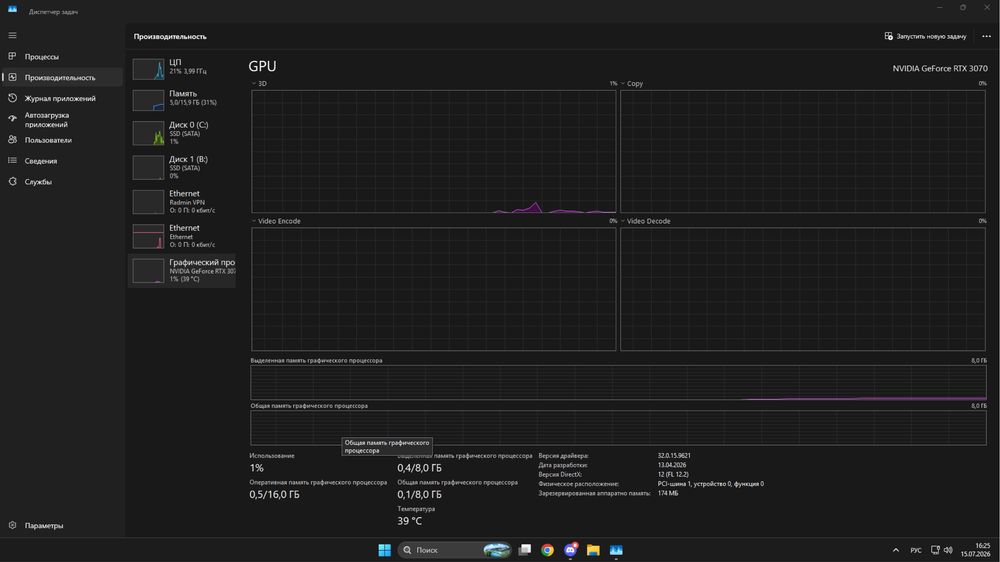Image resolution: width=1000 pixels, height=562 pixels.
Task: Click the Журнал приложений history icon
Action: [12, 98]
